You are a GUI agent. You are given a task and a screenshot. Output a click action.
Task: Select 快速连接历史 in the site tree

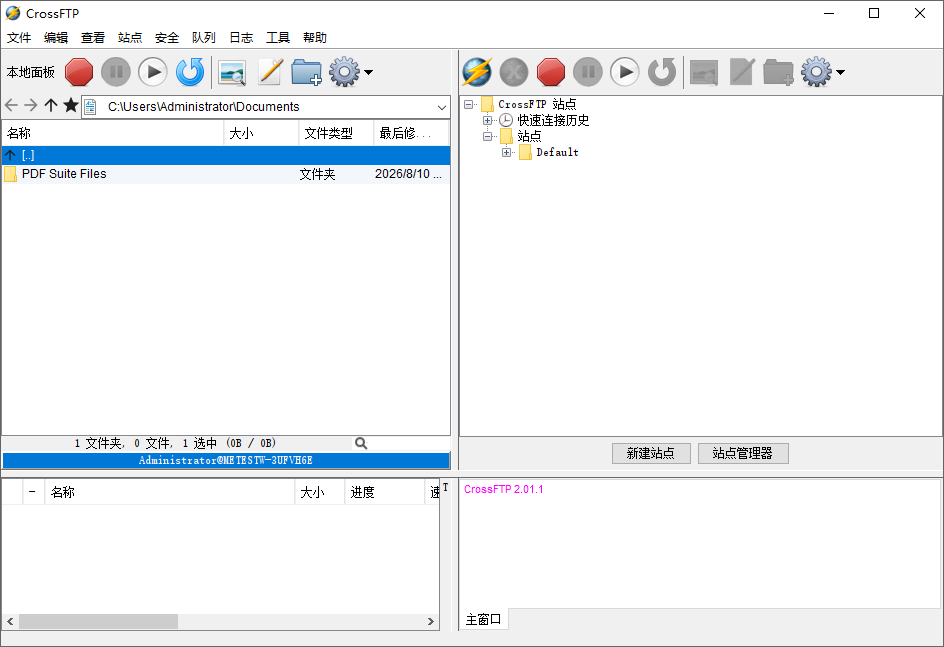tap(553, 120)
